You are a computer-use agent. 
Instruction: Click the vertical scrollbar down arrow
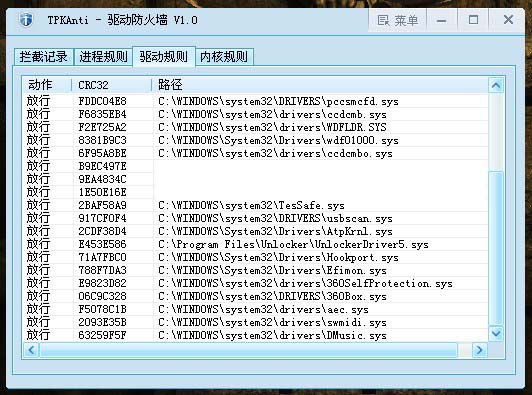496,334
